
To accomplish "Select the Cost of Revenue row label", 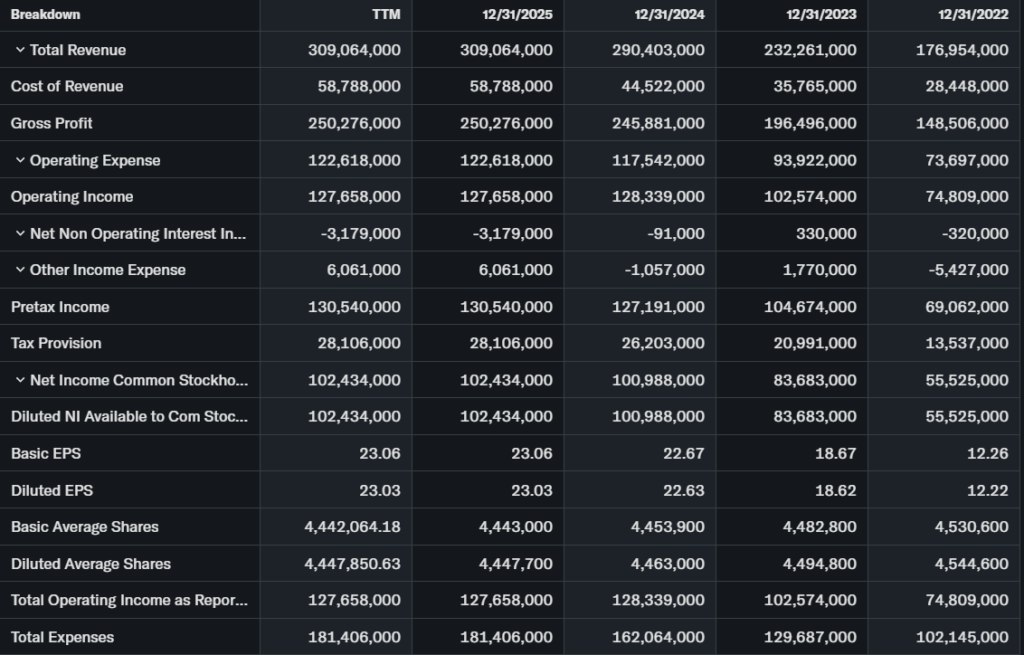I will pyautogui.click(x=67, y=87).
